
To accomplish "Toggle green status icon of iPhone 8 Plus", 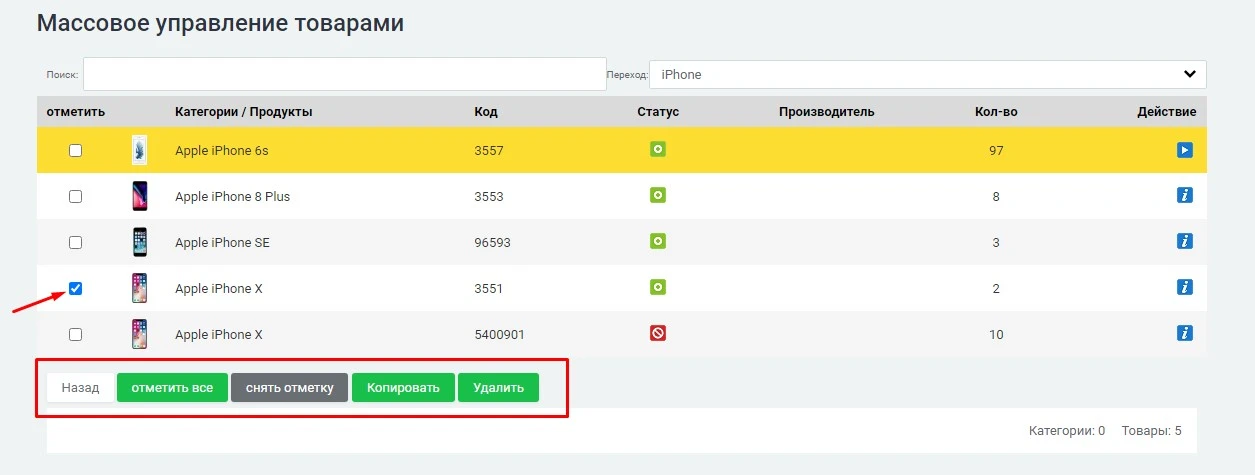I will click(x=658, y=195).
